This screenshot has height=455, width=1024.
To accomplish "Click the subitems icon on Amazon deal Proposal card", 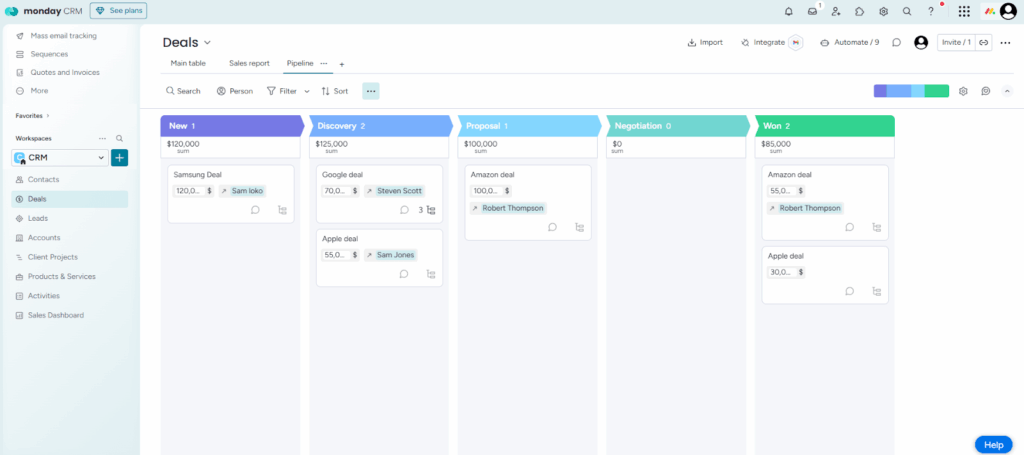I will [580, 227].
